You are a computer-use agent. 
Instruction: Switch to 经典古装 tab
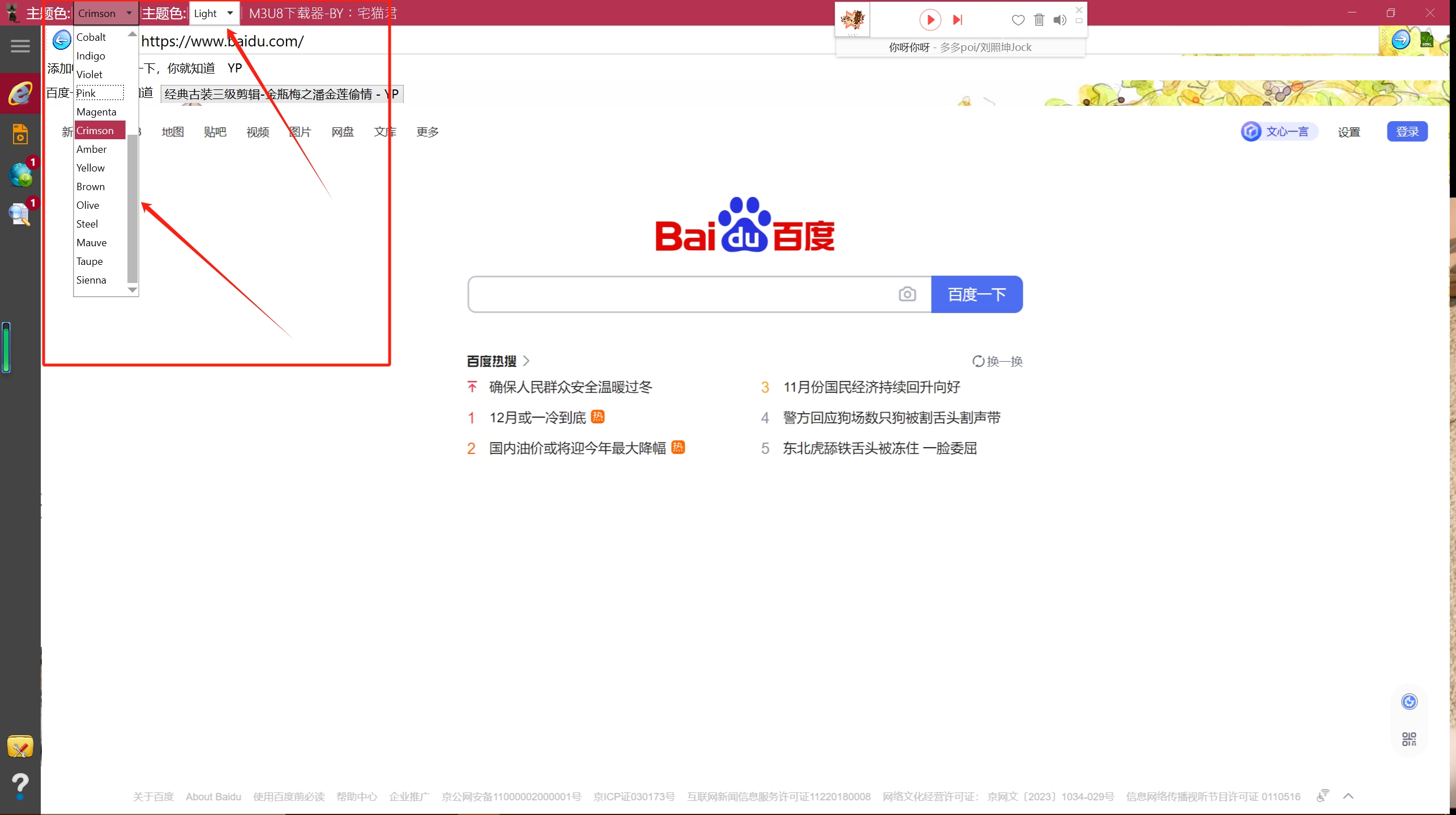tap(282, 94)
